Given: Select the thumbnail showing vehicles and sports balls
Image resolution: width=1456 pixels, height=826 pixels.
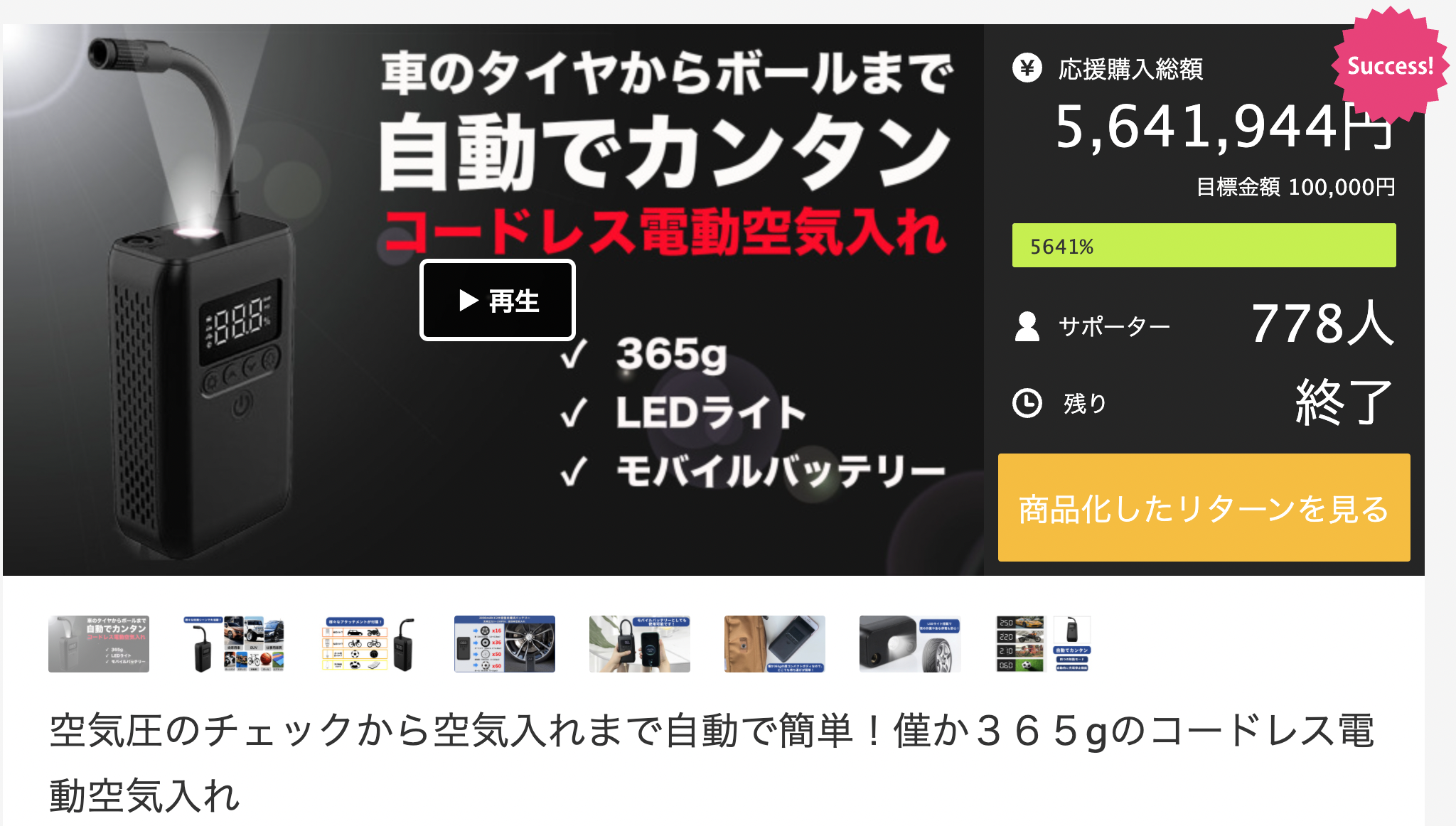Looking at the screenshot, I should tap(234, 644).
